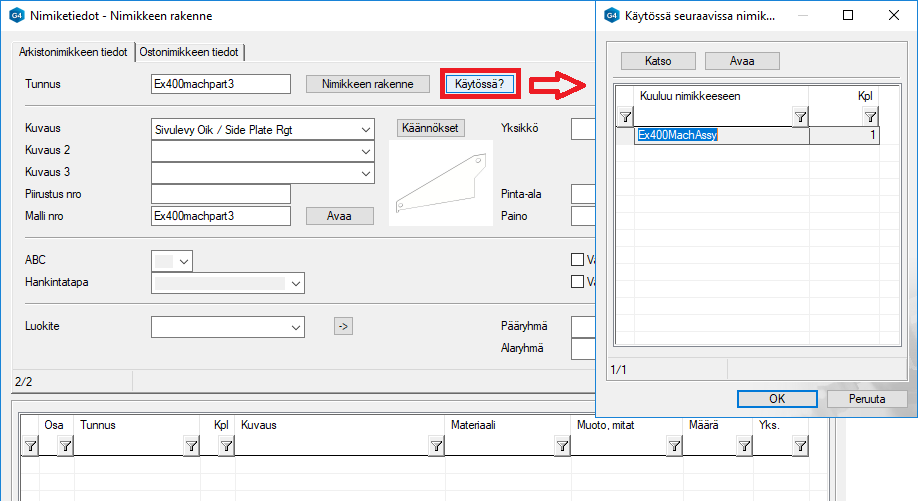Select the Arkistonimikkeen tiedot tab

coord(72,52)
